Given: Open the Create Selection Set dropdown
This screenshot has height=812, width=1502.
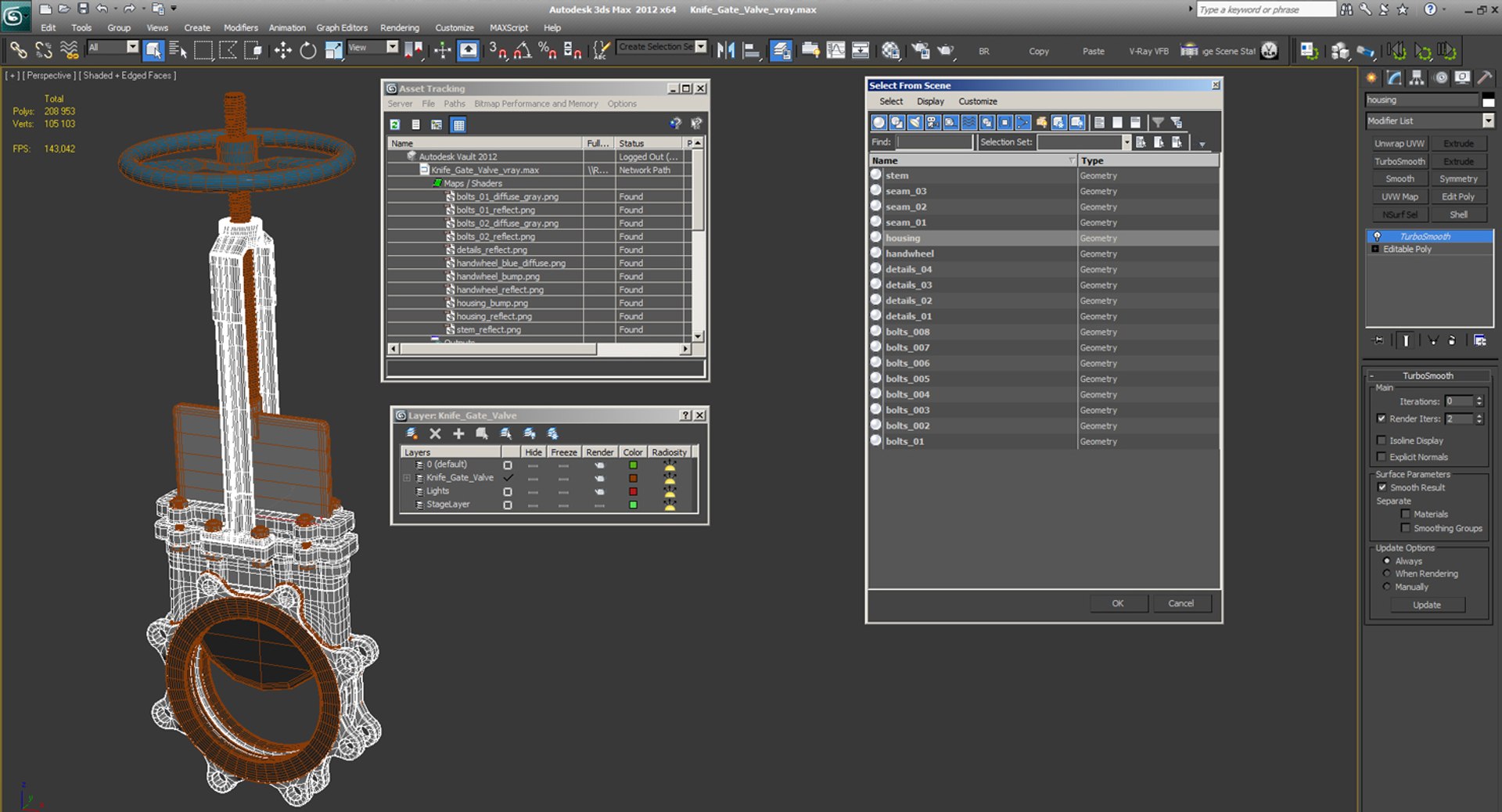Looking at the screenshot, I should [x=700, y=47].
